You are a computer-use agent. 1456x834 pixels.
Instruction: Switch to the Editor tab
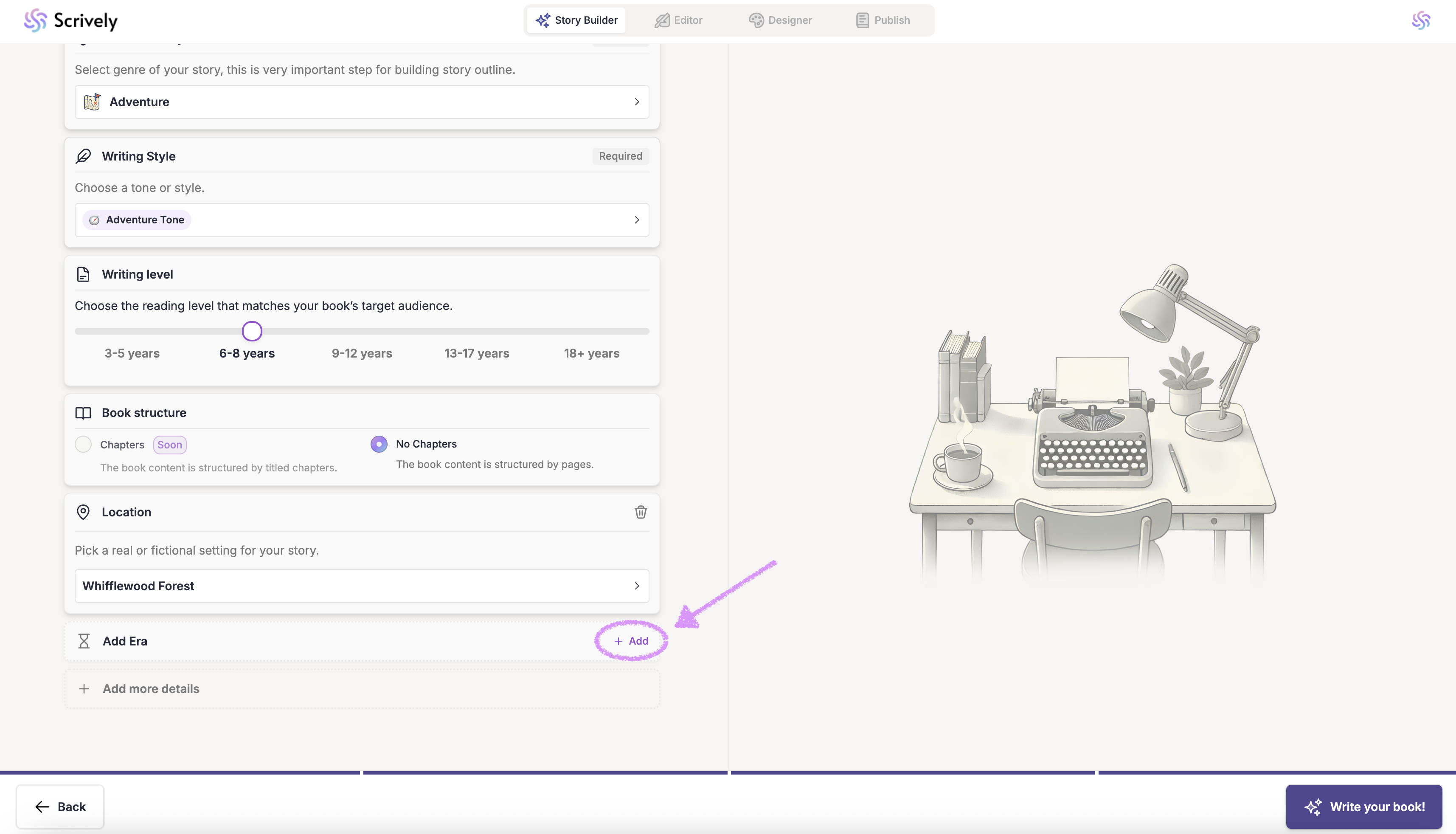[x=678, y=21]
